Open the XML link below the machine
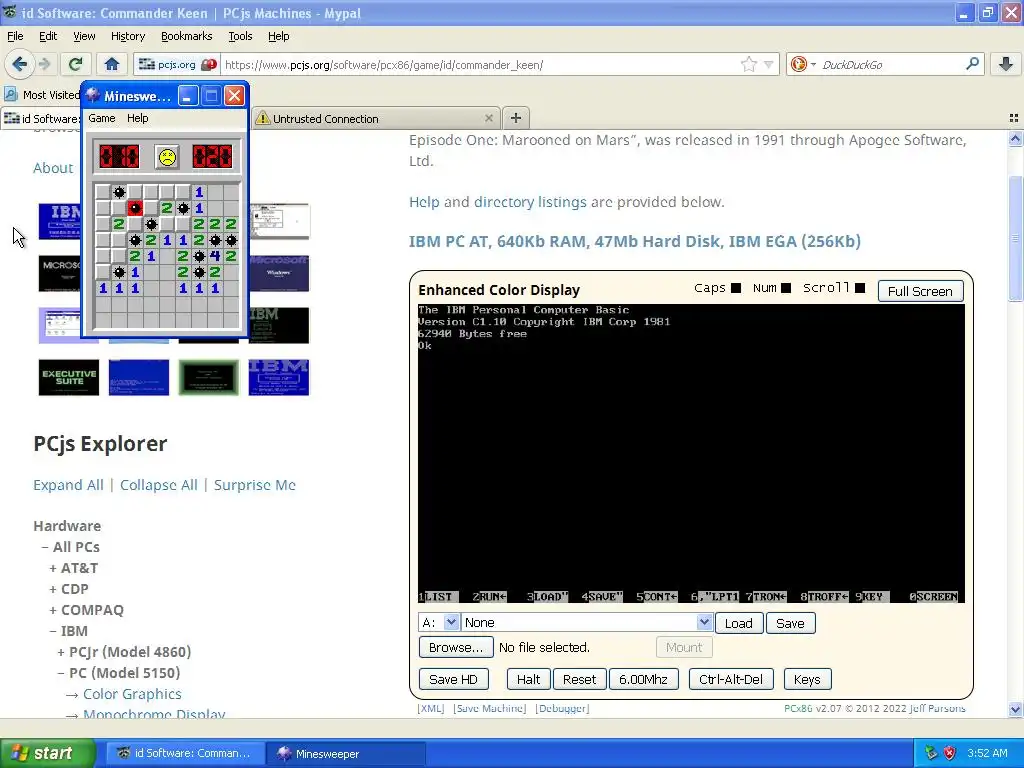 pyautogui.click(x=431, y=709)
